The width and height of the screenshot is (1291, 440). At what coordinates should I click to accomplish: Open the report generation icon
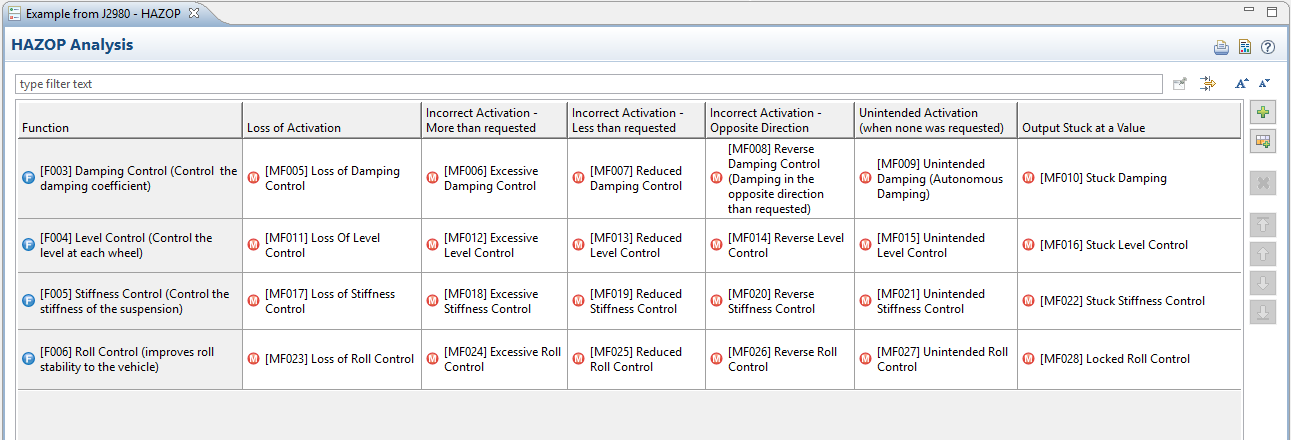pos(1245,47)
